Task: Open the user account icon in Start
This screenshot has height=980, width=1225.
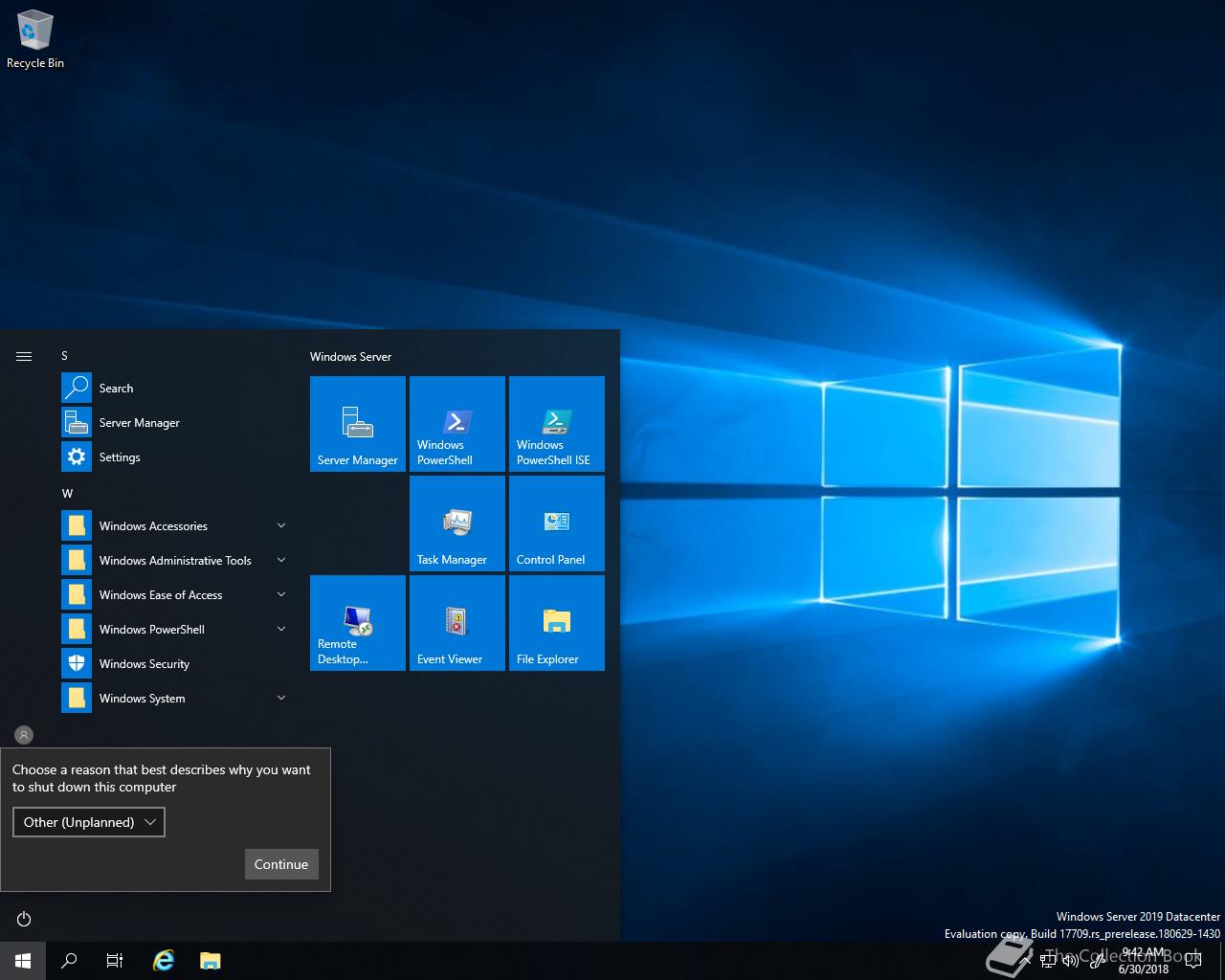Action: 24,735
